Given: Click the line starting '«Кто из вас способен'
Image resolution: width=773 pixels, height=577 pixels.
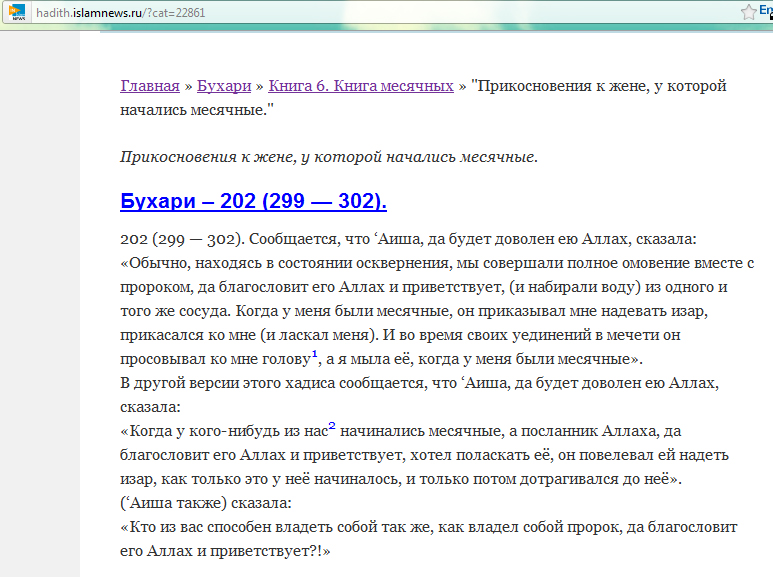Looking at the screenshot, I should 429,527.
